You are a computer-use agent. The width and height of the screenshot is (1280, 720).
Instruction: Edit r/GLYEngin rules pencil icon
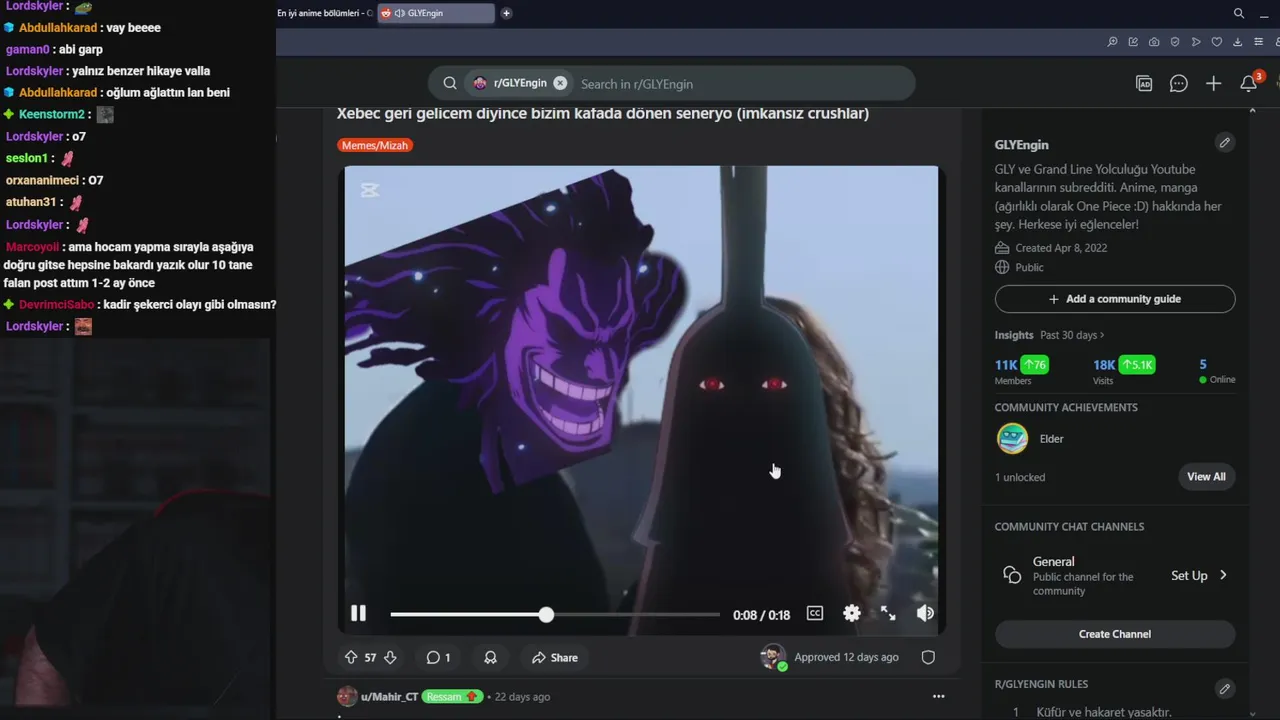tap(1224, 689)
